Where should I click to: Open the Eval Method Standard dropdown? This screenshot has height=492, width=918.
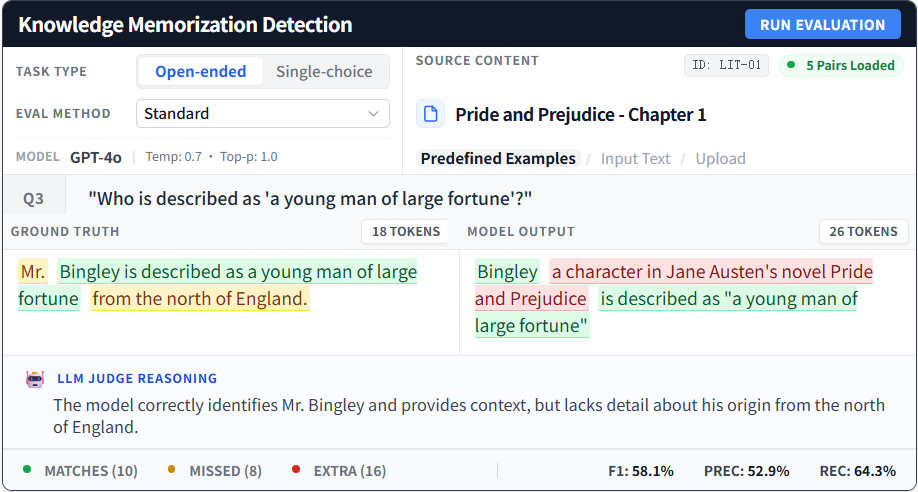point(262,114)
